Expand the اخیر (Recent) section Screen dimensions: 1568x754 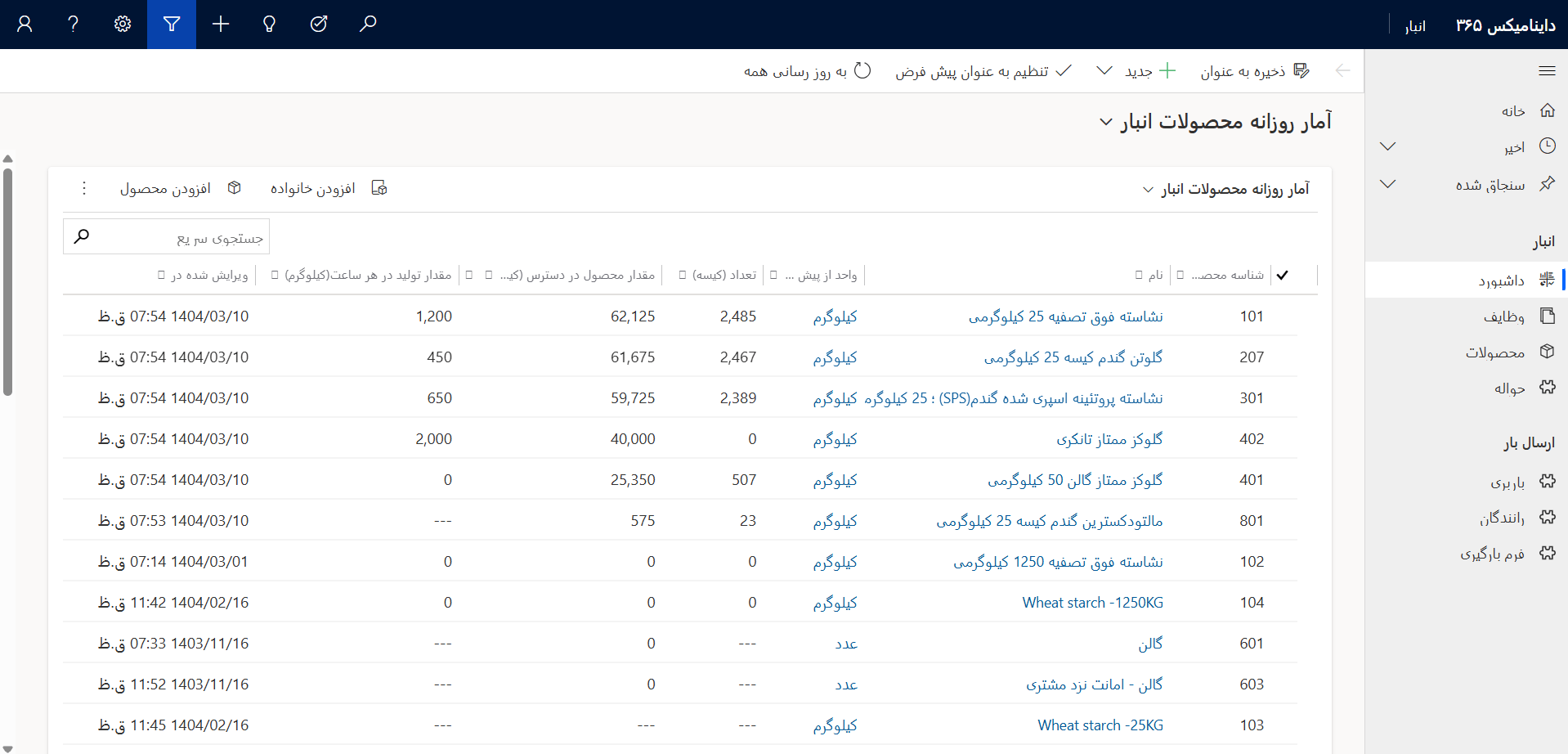(1387, 146)
